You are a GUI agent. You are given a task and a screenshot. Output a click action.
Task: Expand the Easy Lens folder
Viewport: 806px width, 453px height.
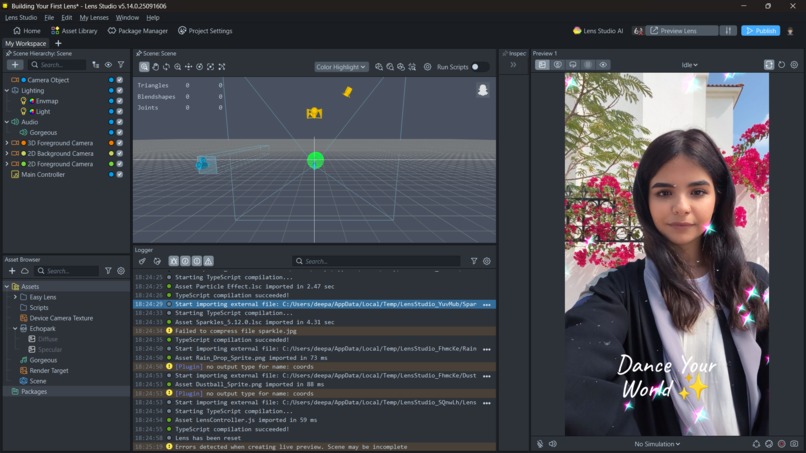pos(15,297)
